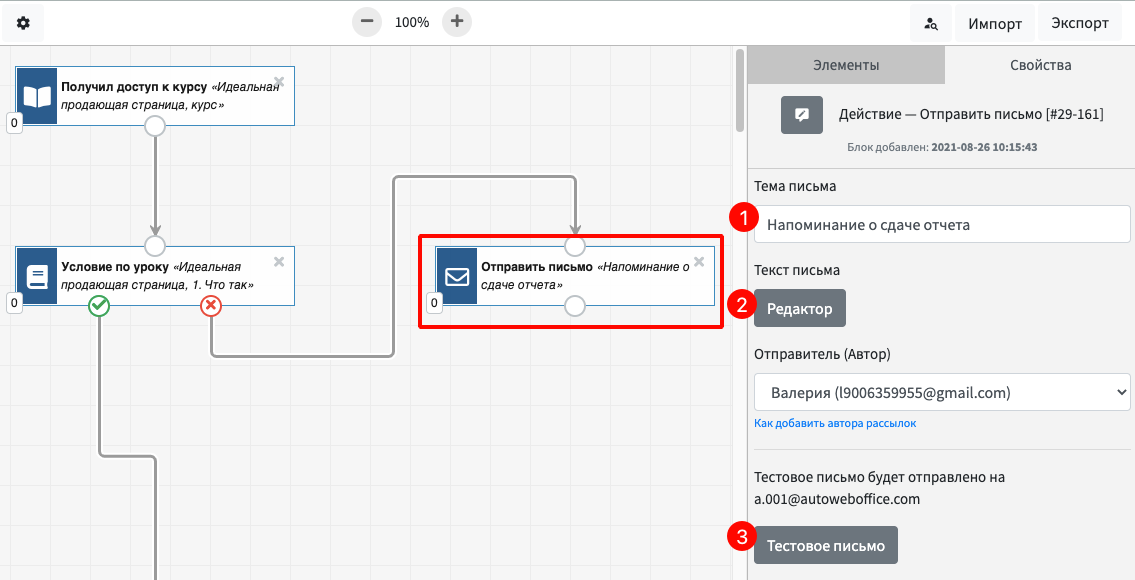This screenshot has width=1135, height=580.
Task: Click the user search icon
Action: [x=931, y=24]
